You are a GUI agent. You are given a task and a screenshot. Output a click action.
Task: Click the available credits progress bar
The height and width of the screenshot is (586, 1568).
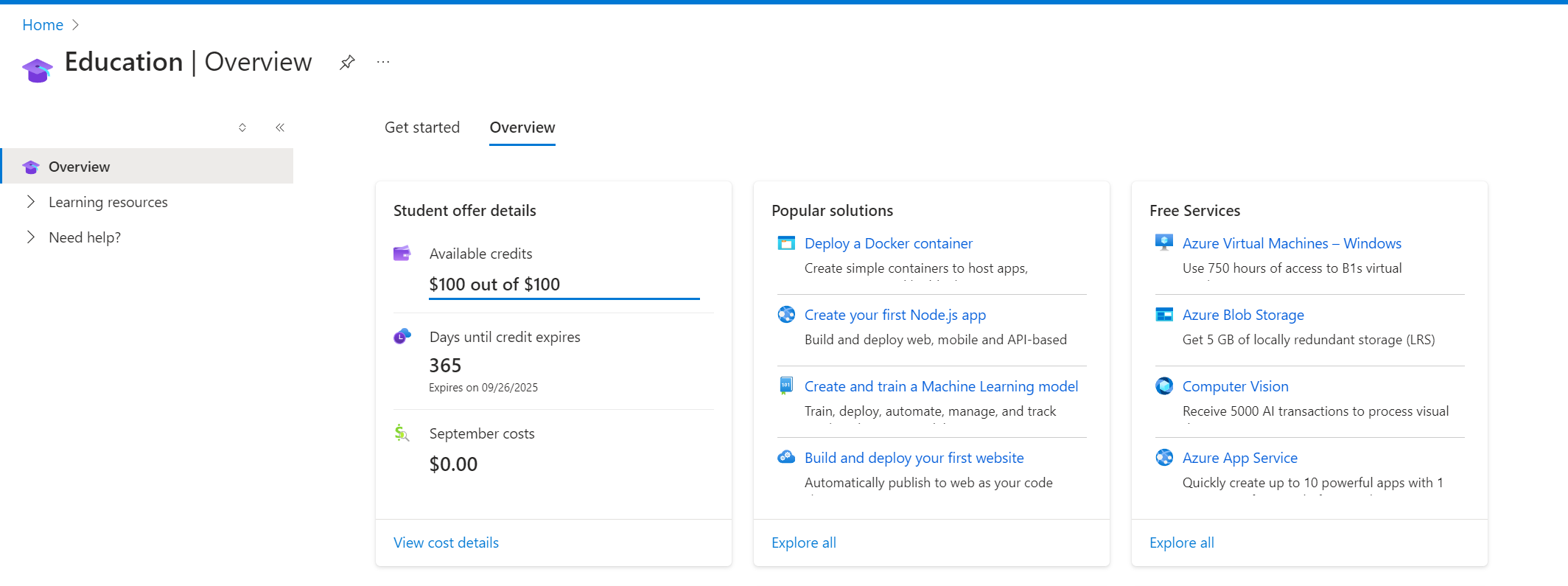pyautogui.click(x=564, y=299)
